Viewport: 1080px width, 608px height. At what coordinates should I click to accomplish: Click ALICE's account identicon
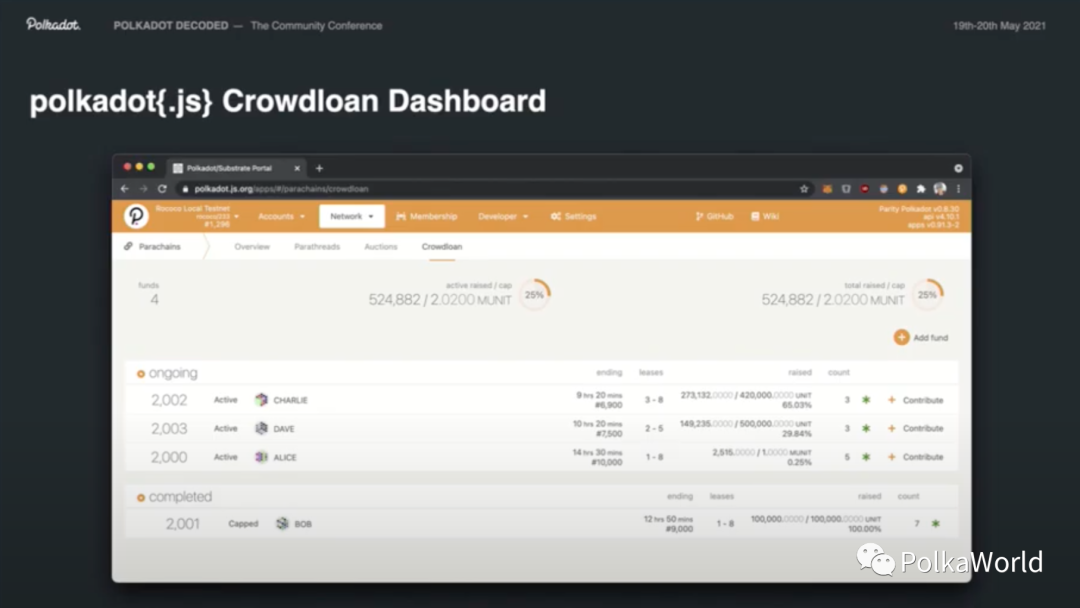point(261,457)
